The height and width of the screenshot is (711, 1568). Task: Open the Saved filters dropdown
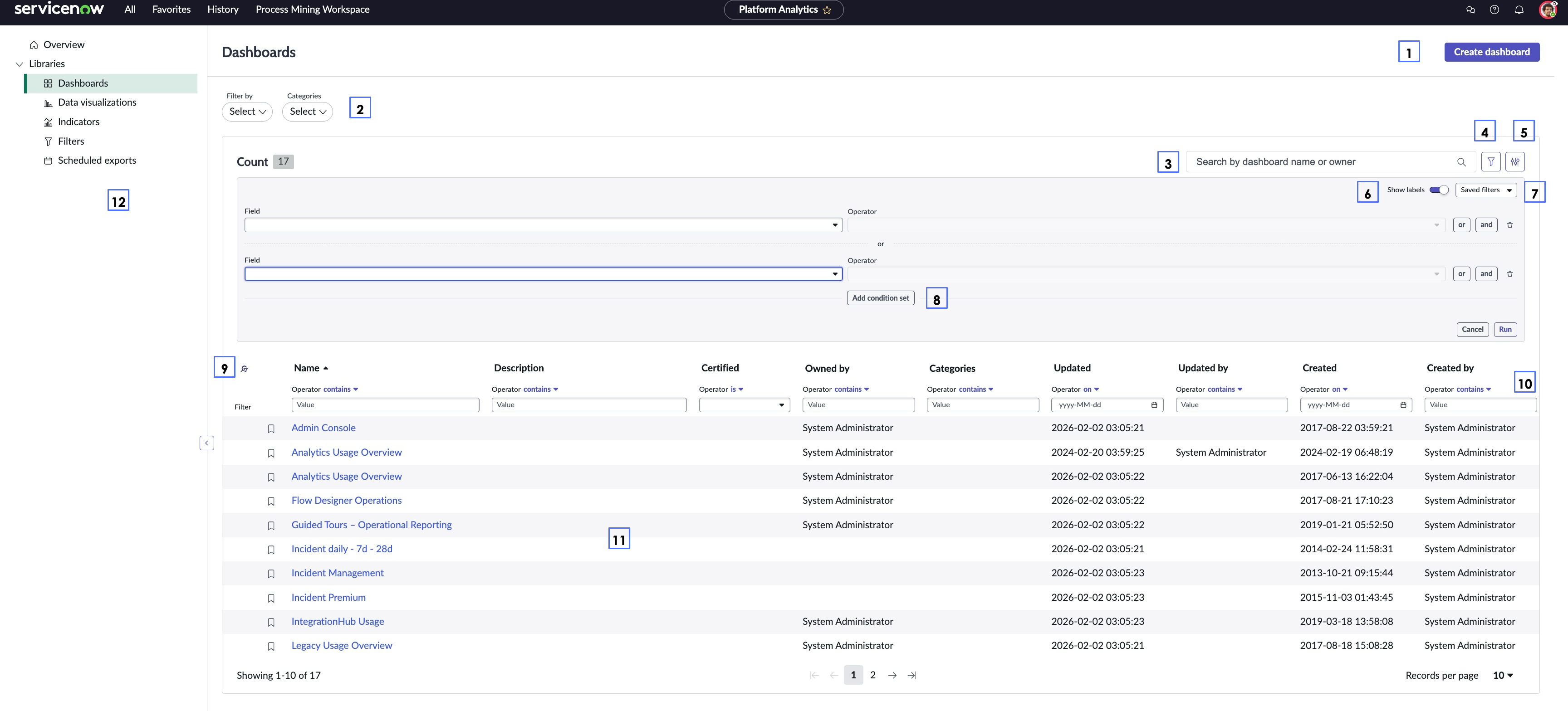click(1486, 190)
